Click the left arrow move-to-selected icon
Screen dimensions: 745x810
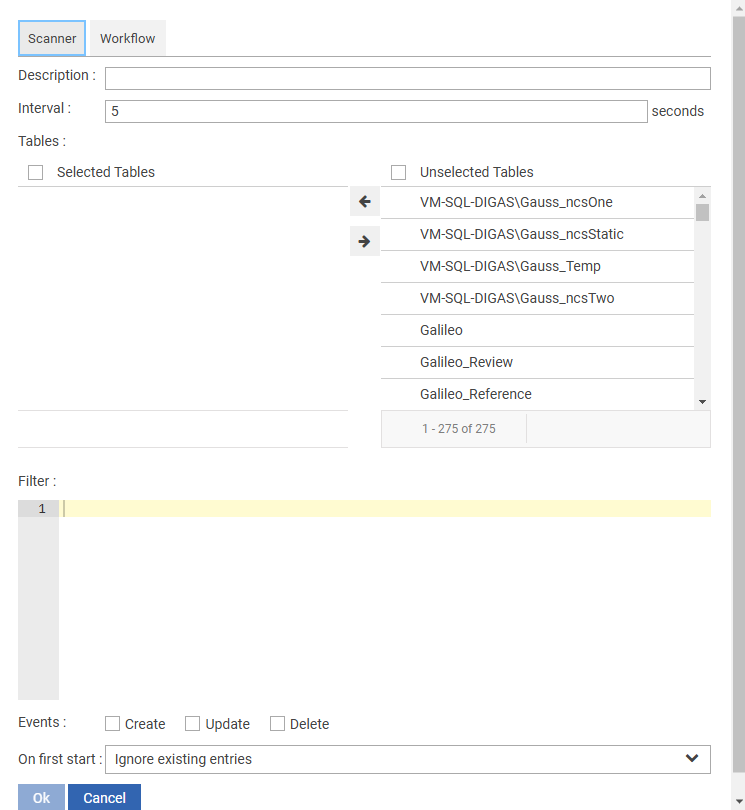[364, 202]
